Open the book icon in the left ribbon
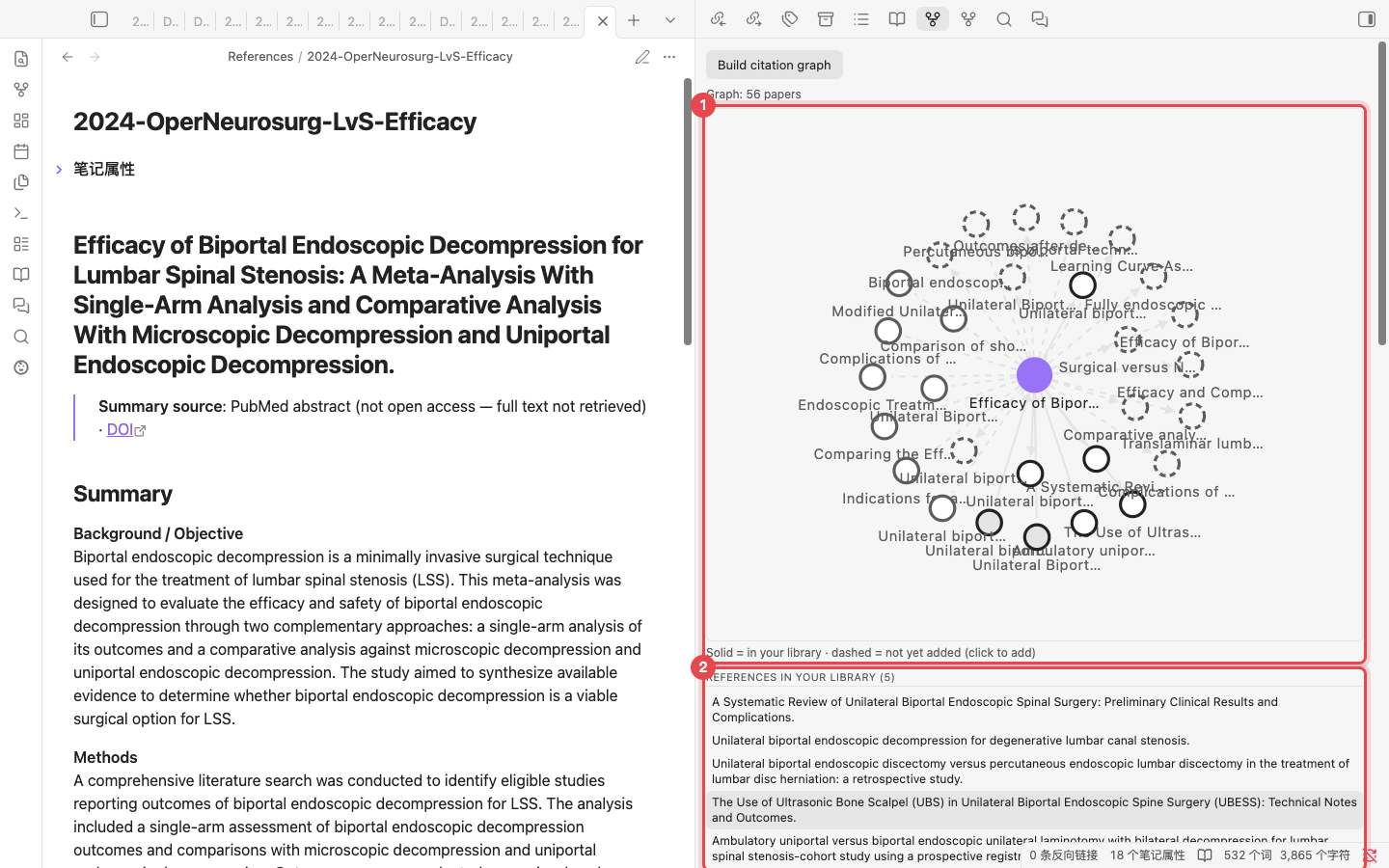The image size is (1389, 868). (x=21, y=275)
